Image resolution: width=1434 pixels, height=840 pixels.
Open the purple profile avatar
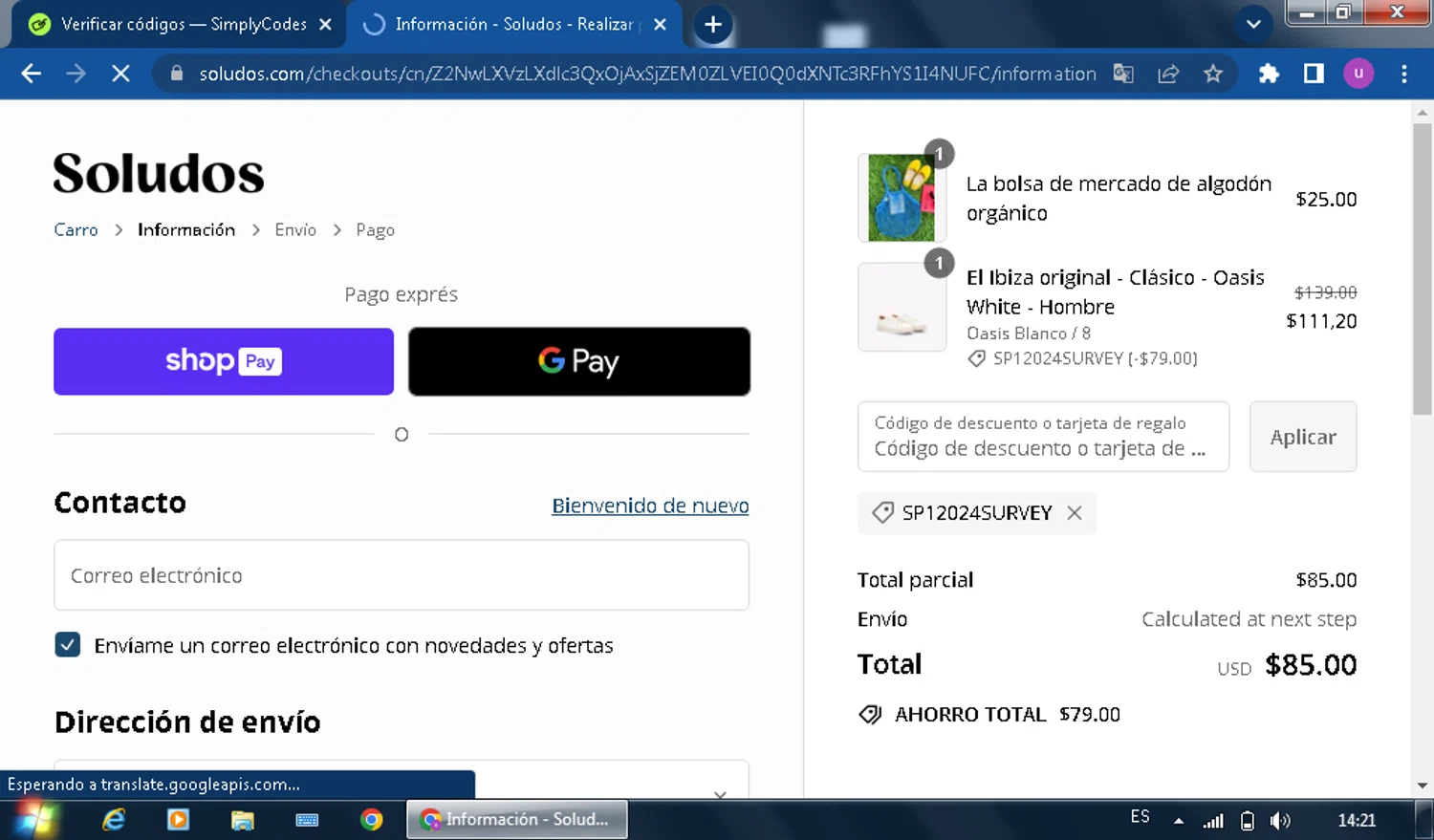1358,74
